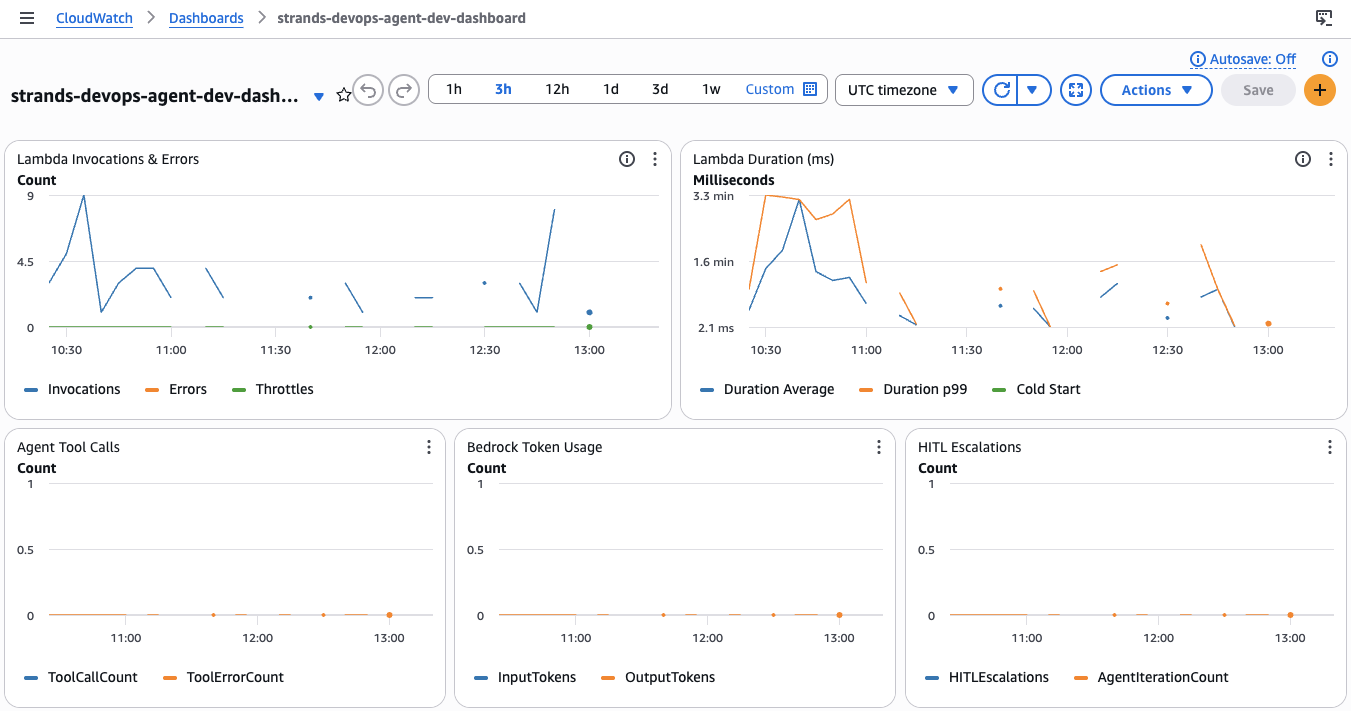Click the info icon beside Autosave

click(1329, 59)
